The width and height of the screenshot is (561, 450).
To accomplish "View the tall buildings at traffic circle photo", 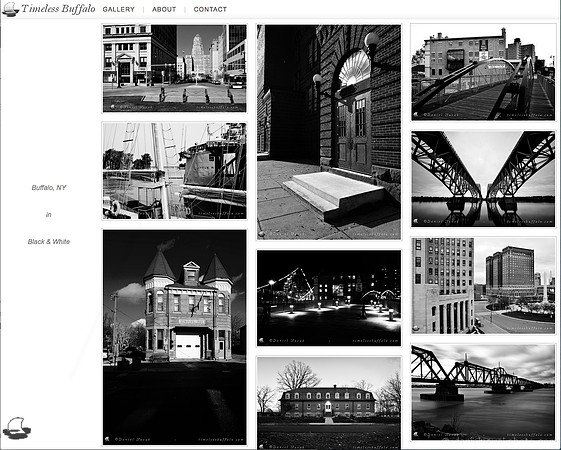I will [x=483, y=285].
